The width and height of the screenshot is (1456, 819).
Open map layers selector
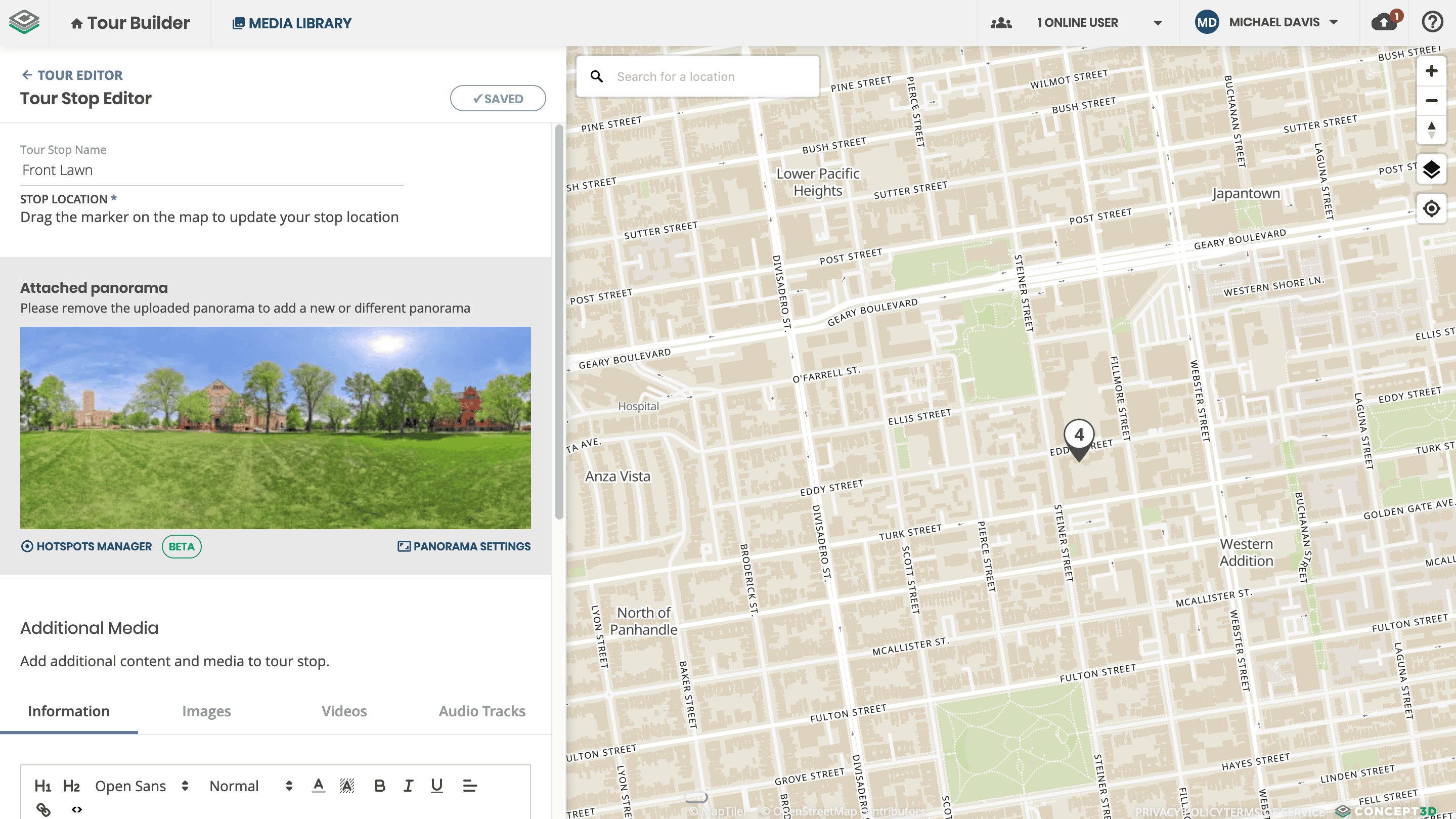point(1431,169)
